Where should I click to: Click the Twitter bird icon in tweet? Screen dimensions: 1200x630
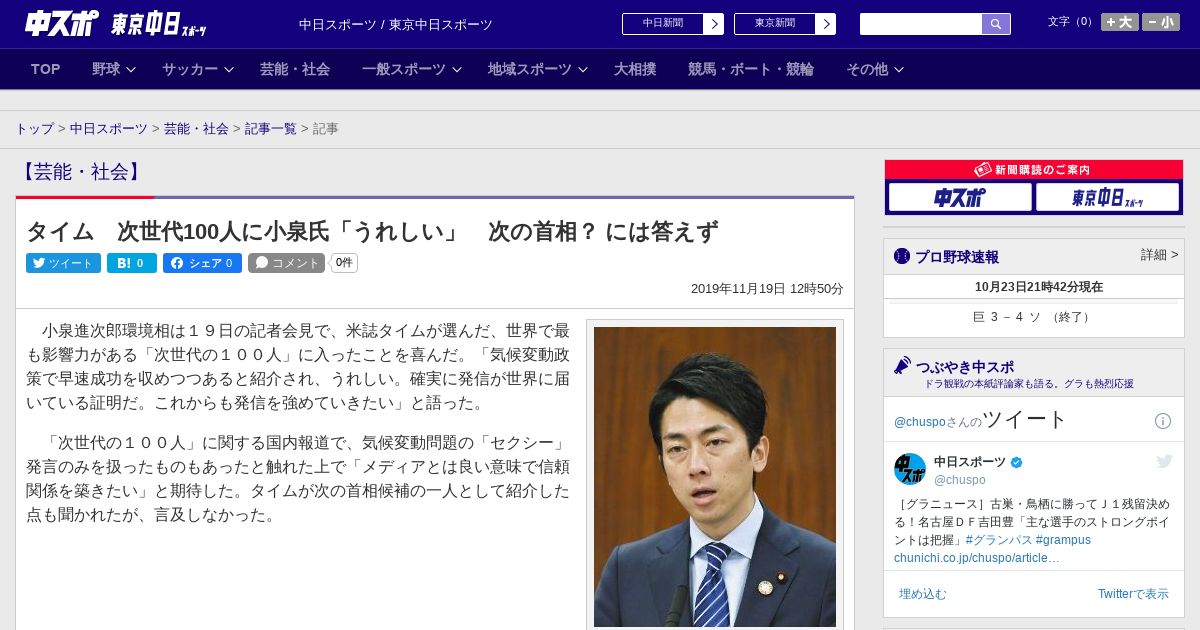point(1164,461)
